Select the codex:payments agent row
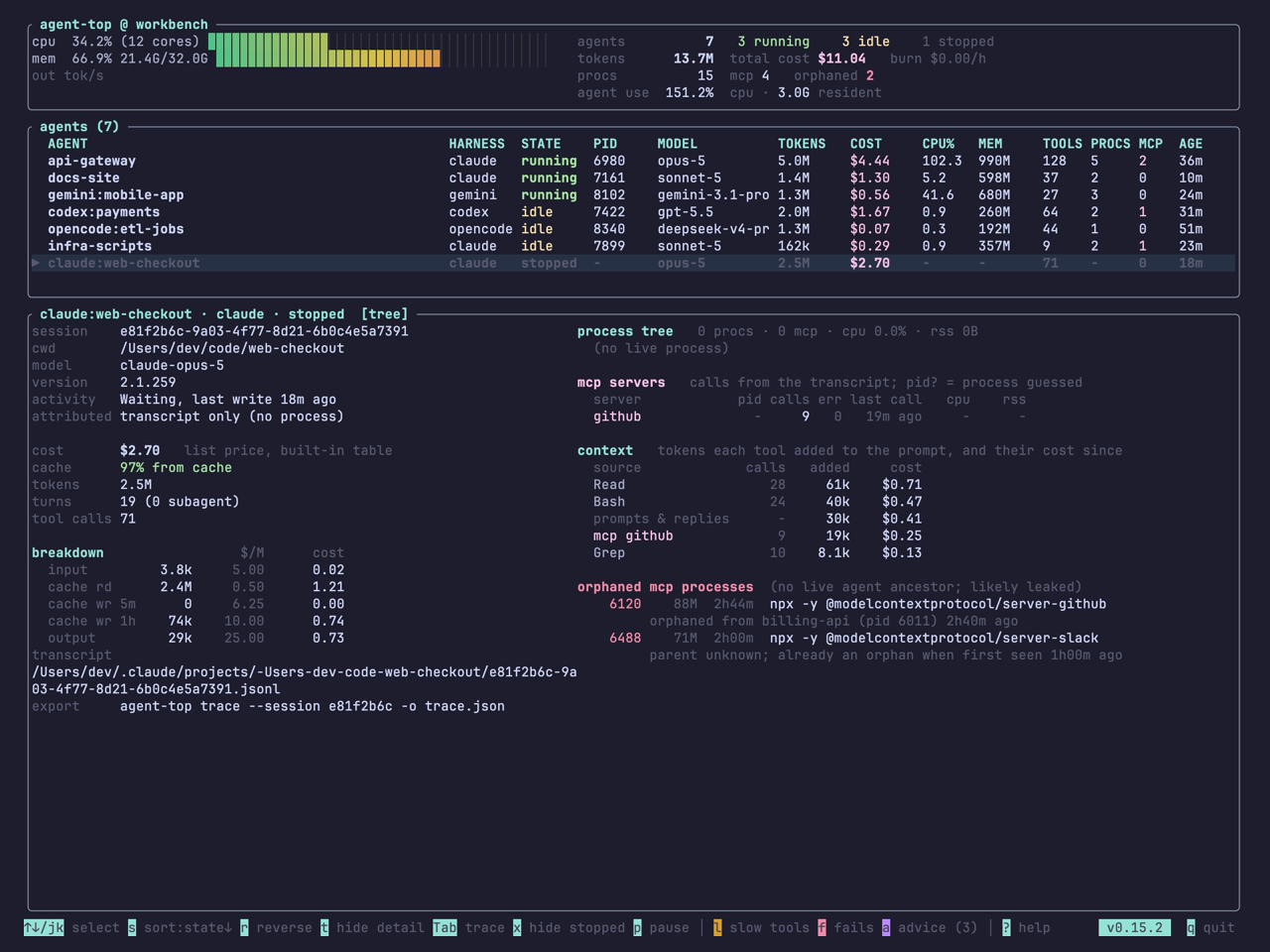 (633, 211)
